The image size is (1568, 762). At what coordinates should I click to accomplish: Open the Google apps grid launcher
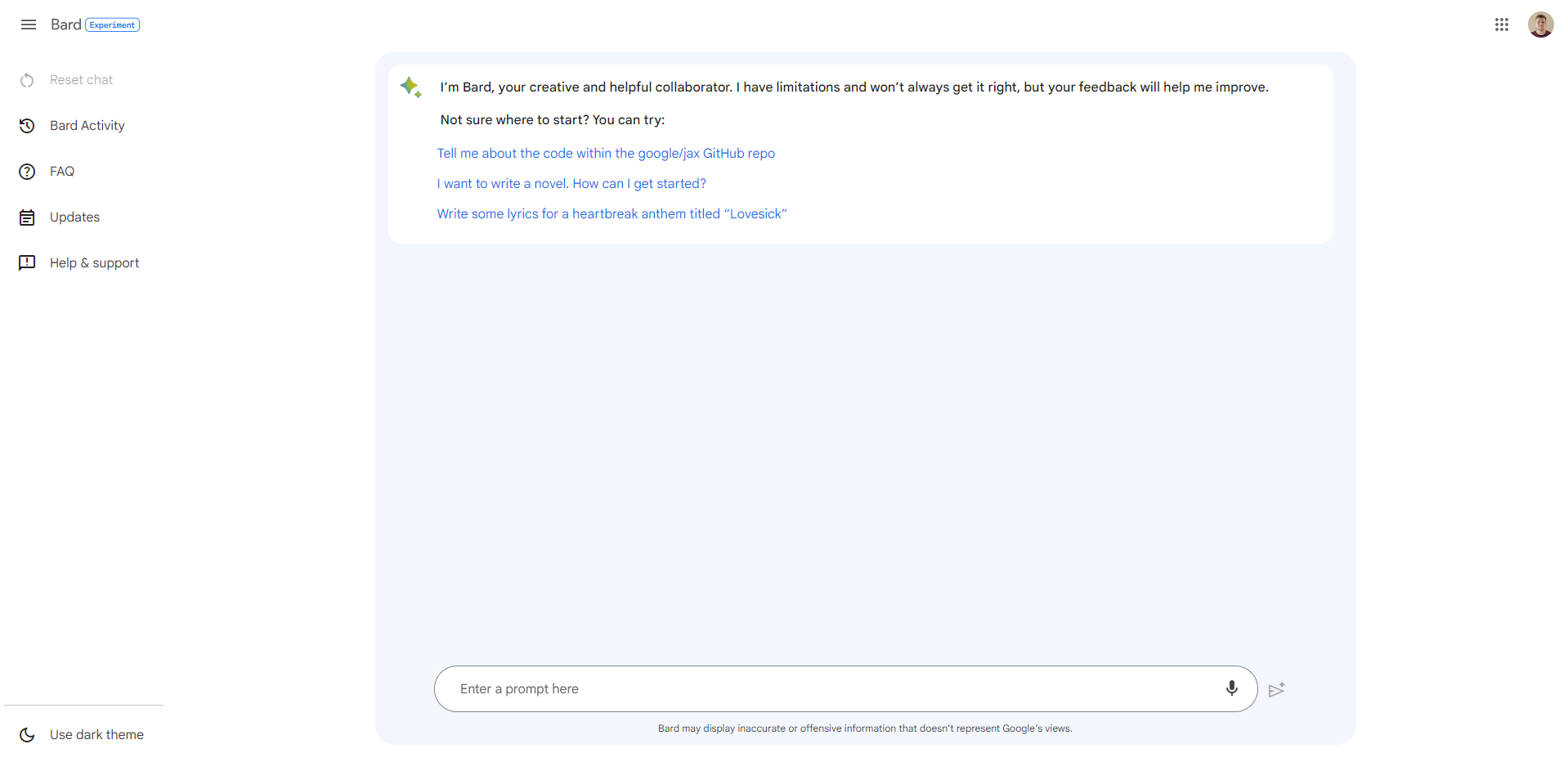click(x=1501, y=25)
